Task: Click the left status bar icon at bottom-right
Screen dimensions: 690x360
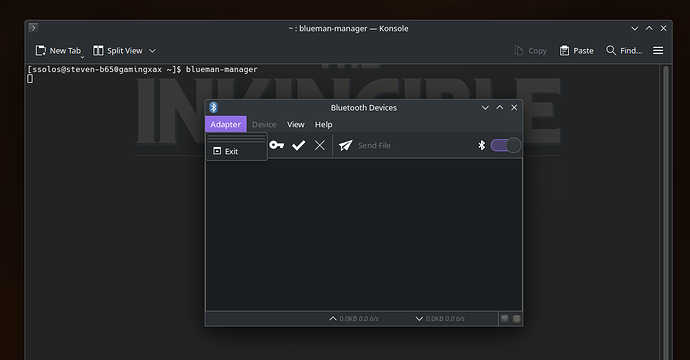Action: 505,319
